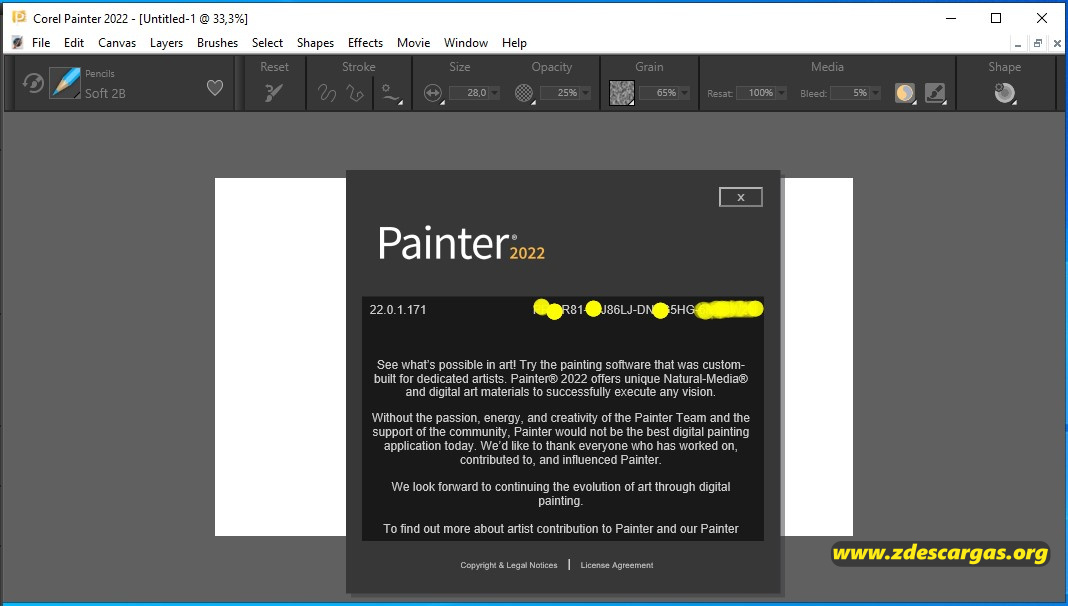
Task: Select the freehand stroke icon
Action: (327, 93)
